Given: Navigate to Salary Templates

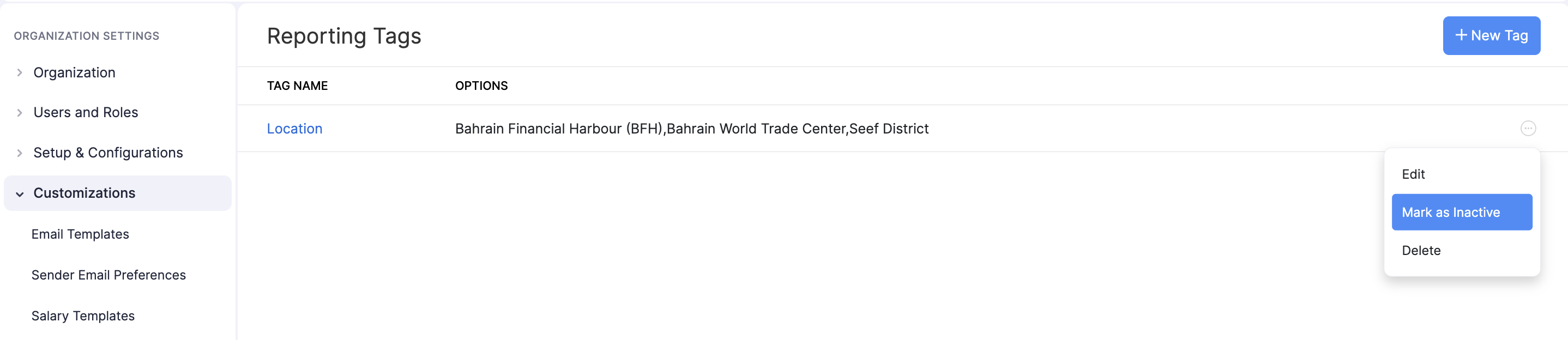Looking at the screenshot, I should point(83,316).
